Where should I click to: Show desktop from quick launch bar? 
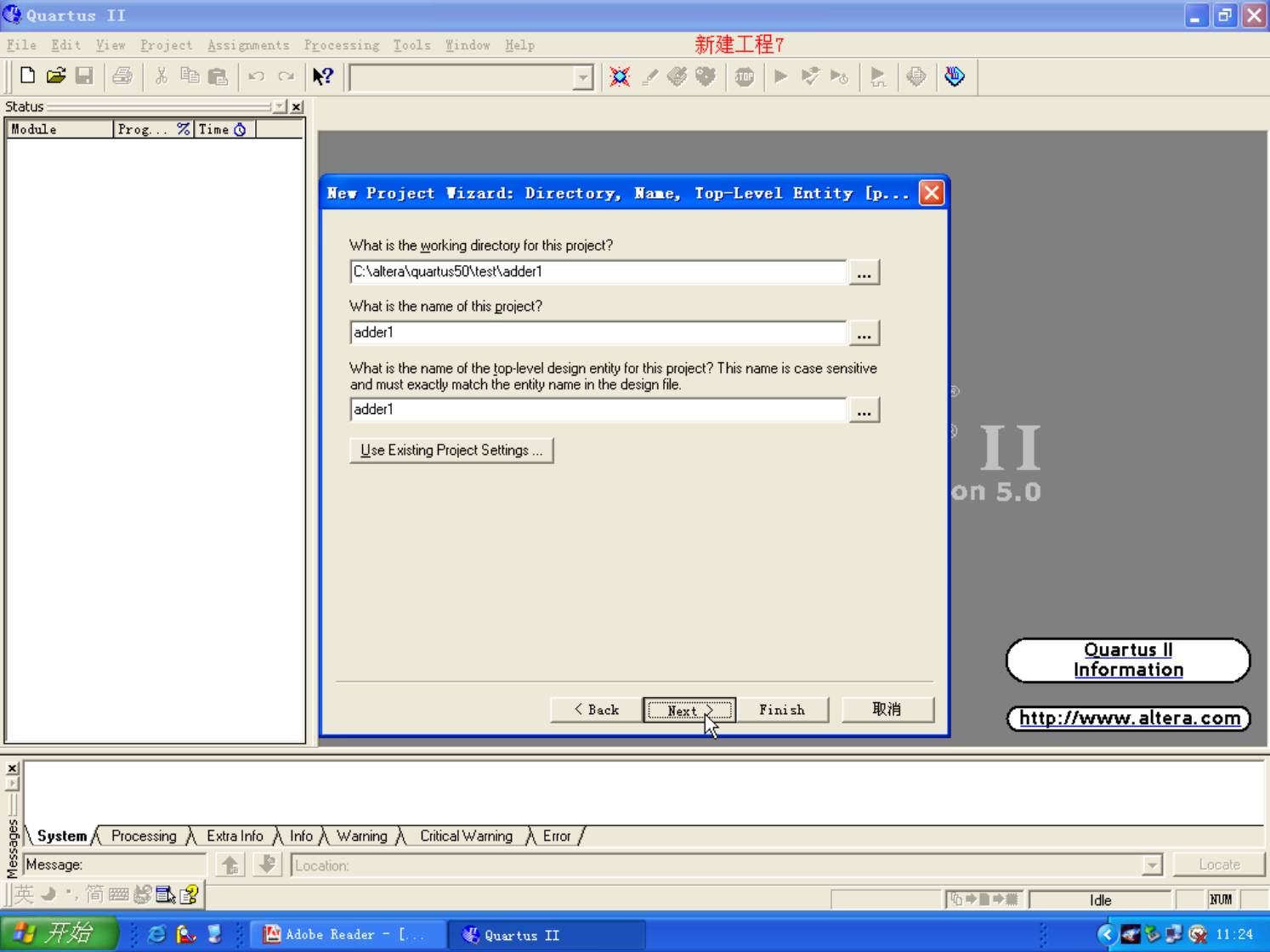tap(214, 934)
